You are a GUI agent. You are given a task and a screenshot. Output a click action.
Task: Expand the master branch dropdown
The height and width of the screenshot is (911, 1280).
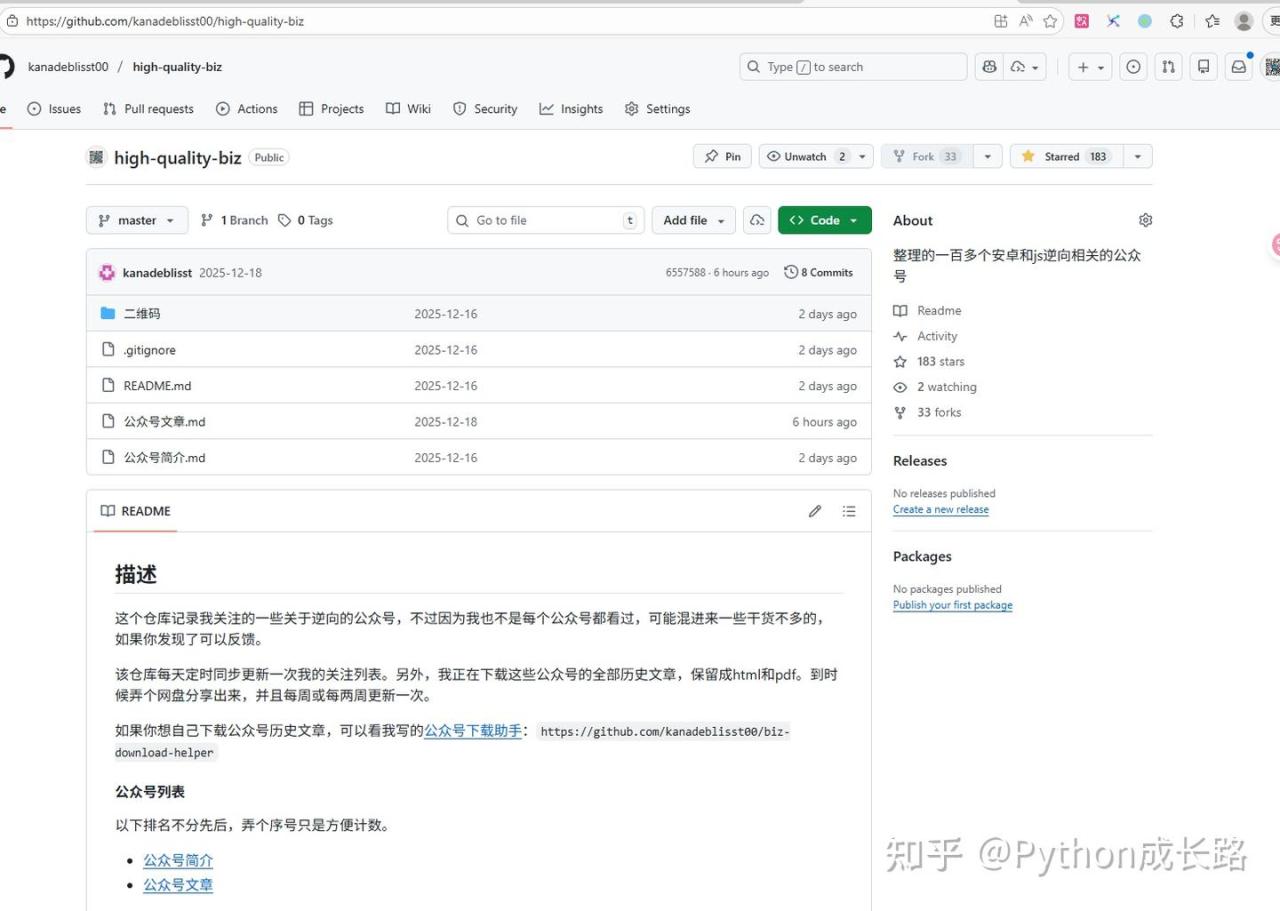[137, 220]
